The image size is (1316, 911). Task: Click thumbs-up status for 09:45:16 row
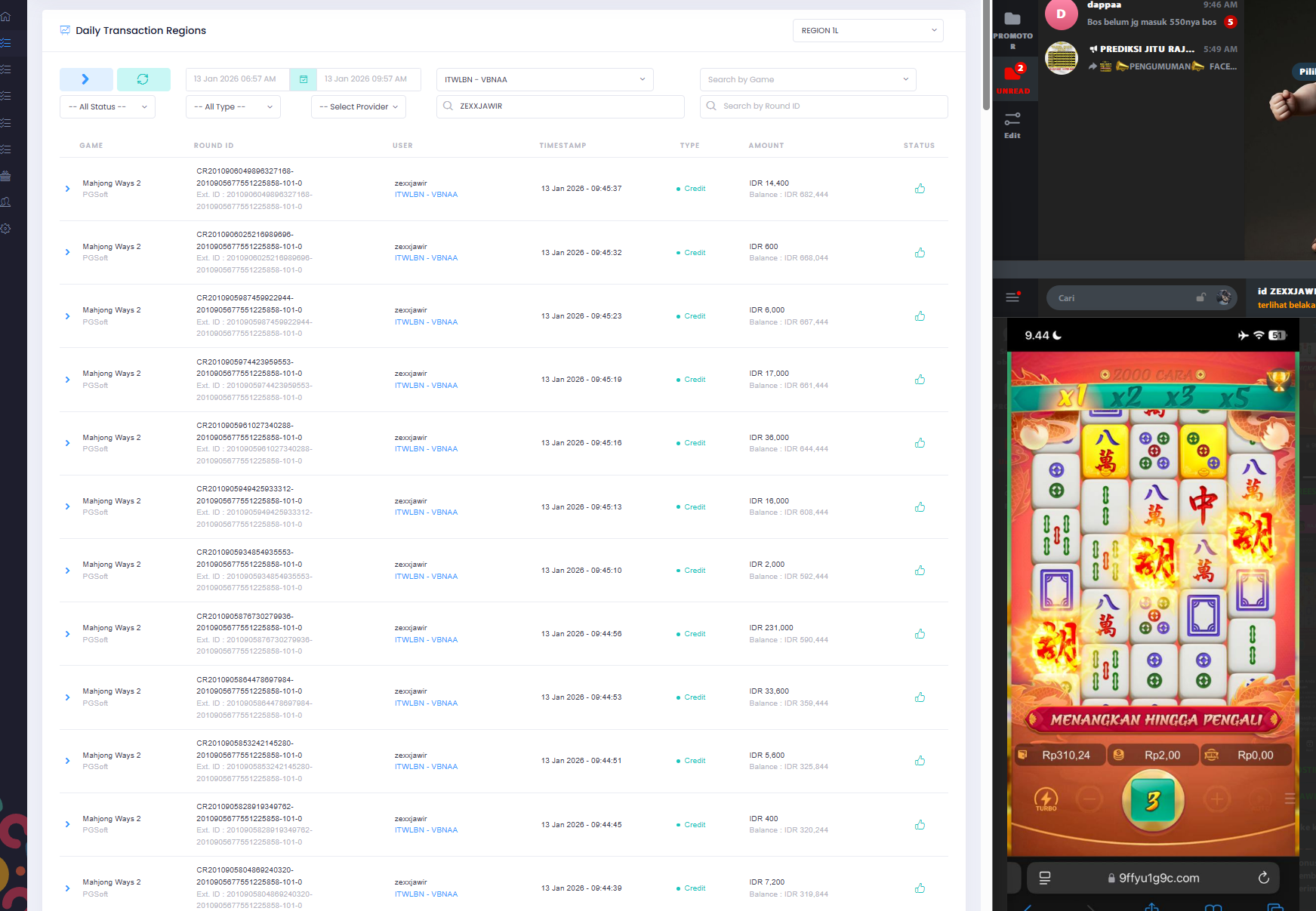click(x=920, y=443)
